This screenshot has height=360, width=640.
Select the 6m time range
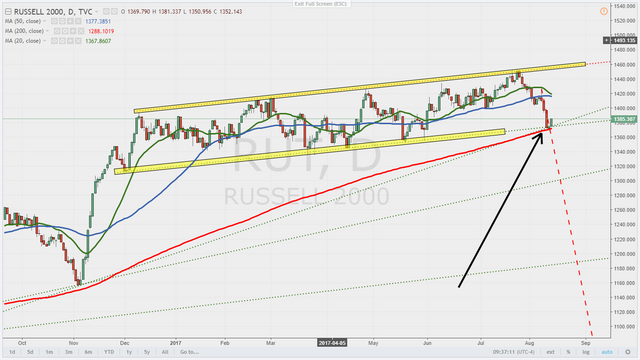click(x=88, y=352)
